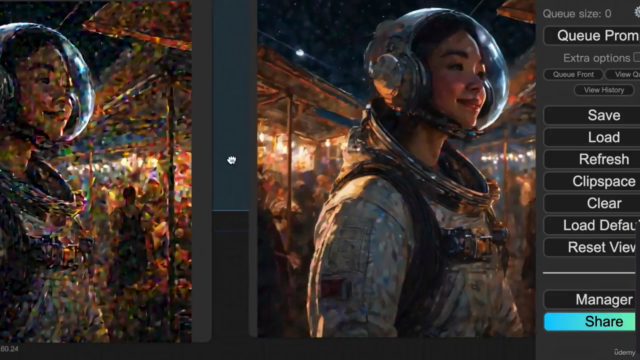
Task: Open the Clipspace panel
Action: (x=592, y=181)
